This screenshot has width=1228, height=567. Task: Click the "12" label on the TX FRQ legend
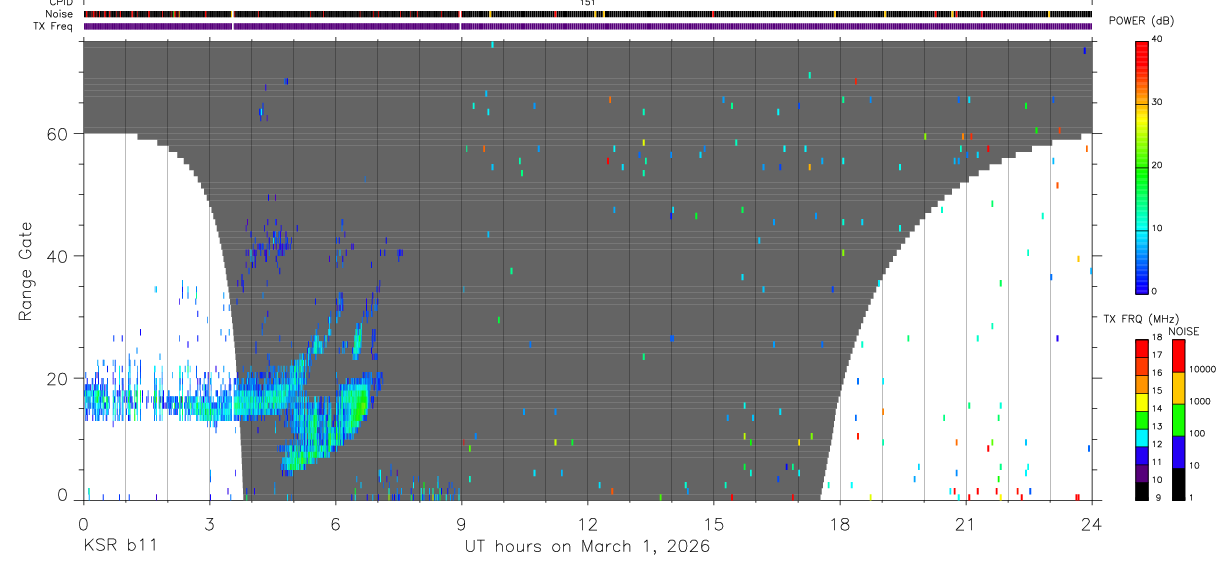point(1157,444)
